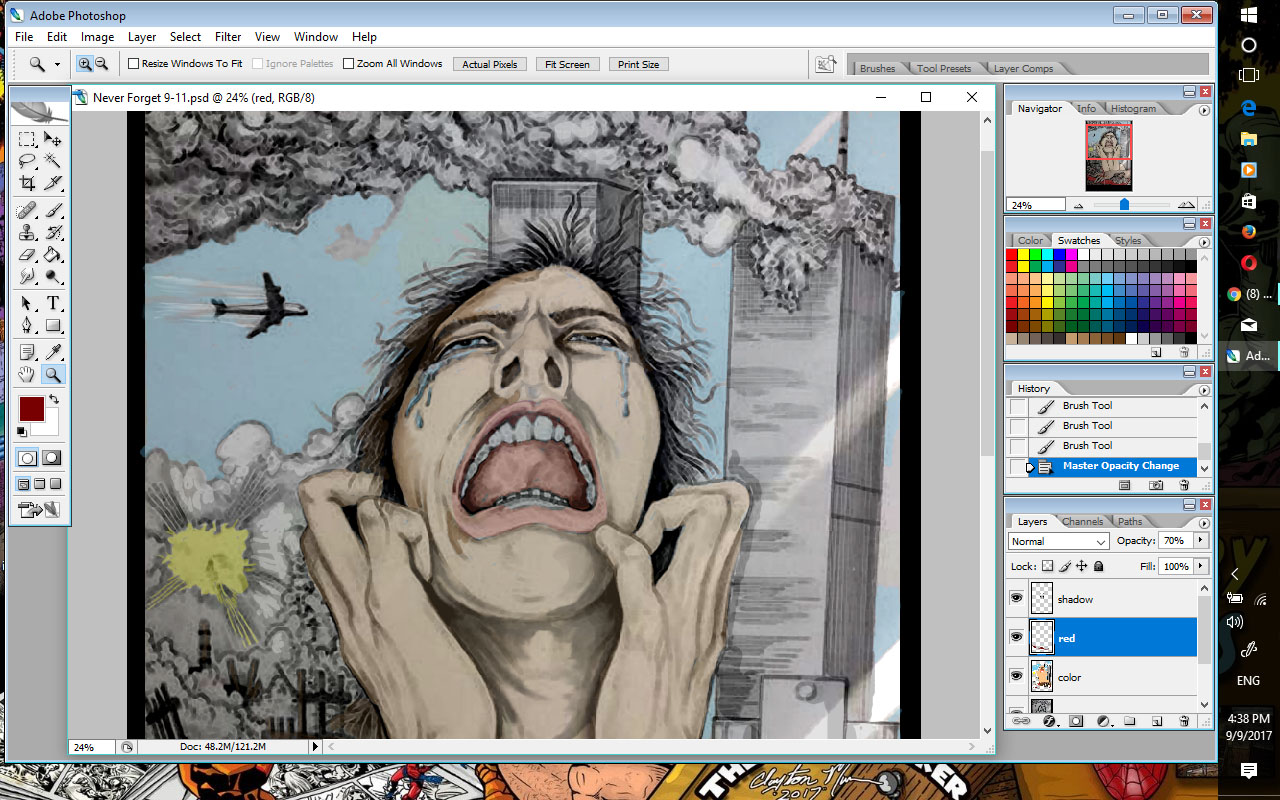Select the Eraser tool
This screenshot has height=800, width=1280.
[27, 255]
